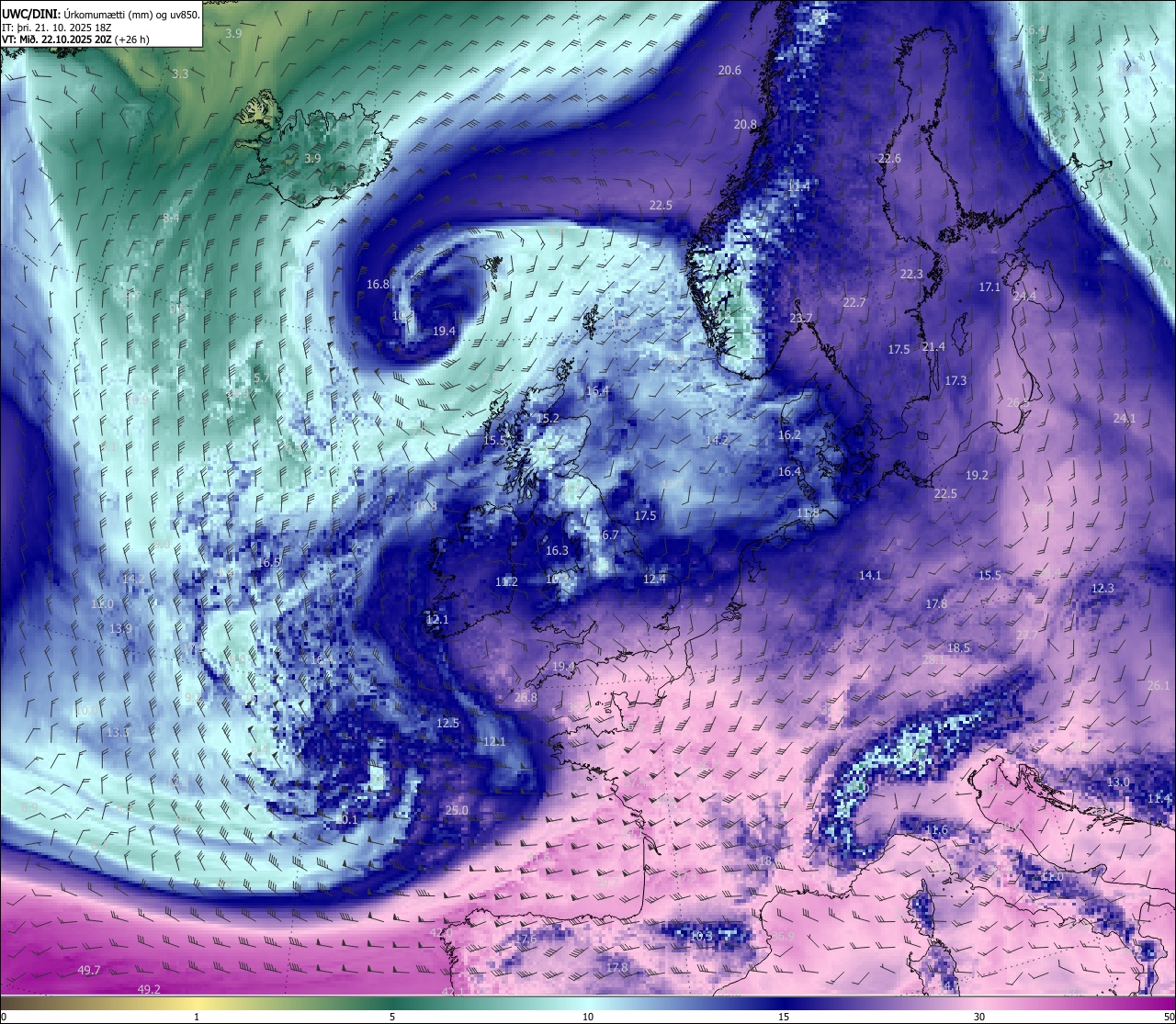Click the 18.5 value label
The image size is (1176, 1024).
click(x=958, y=648)
